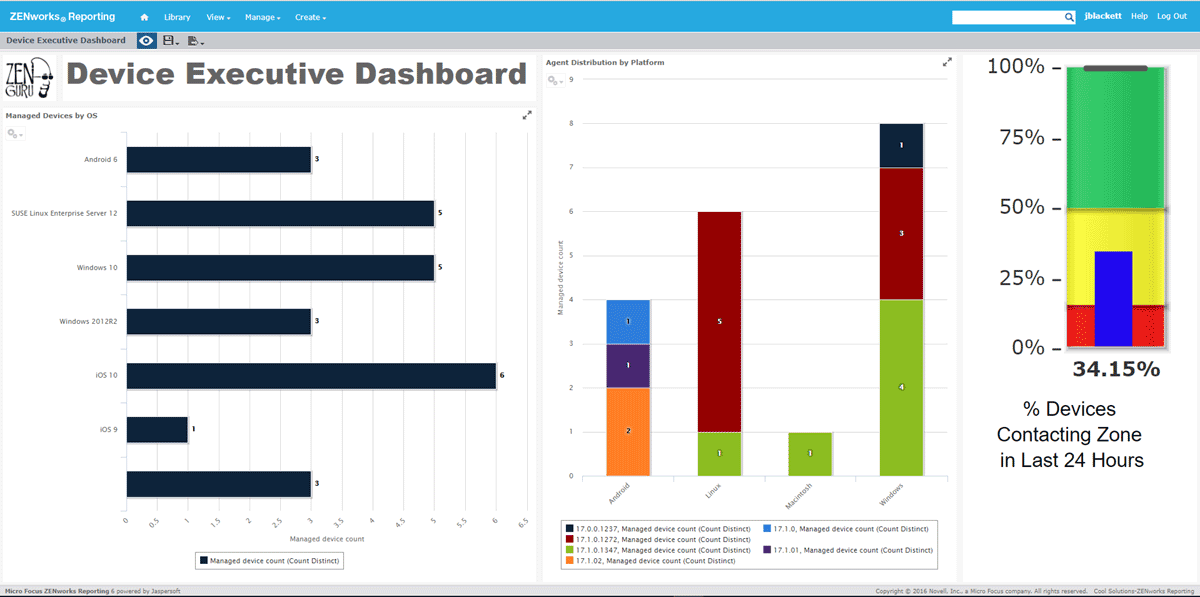Select the SUSE Linux Enterprise Server 12 bar
This screenshot has width=1200, height=597.
tap(280, 213)
